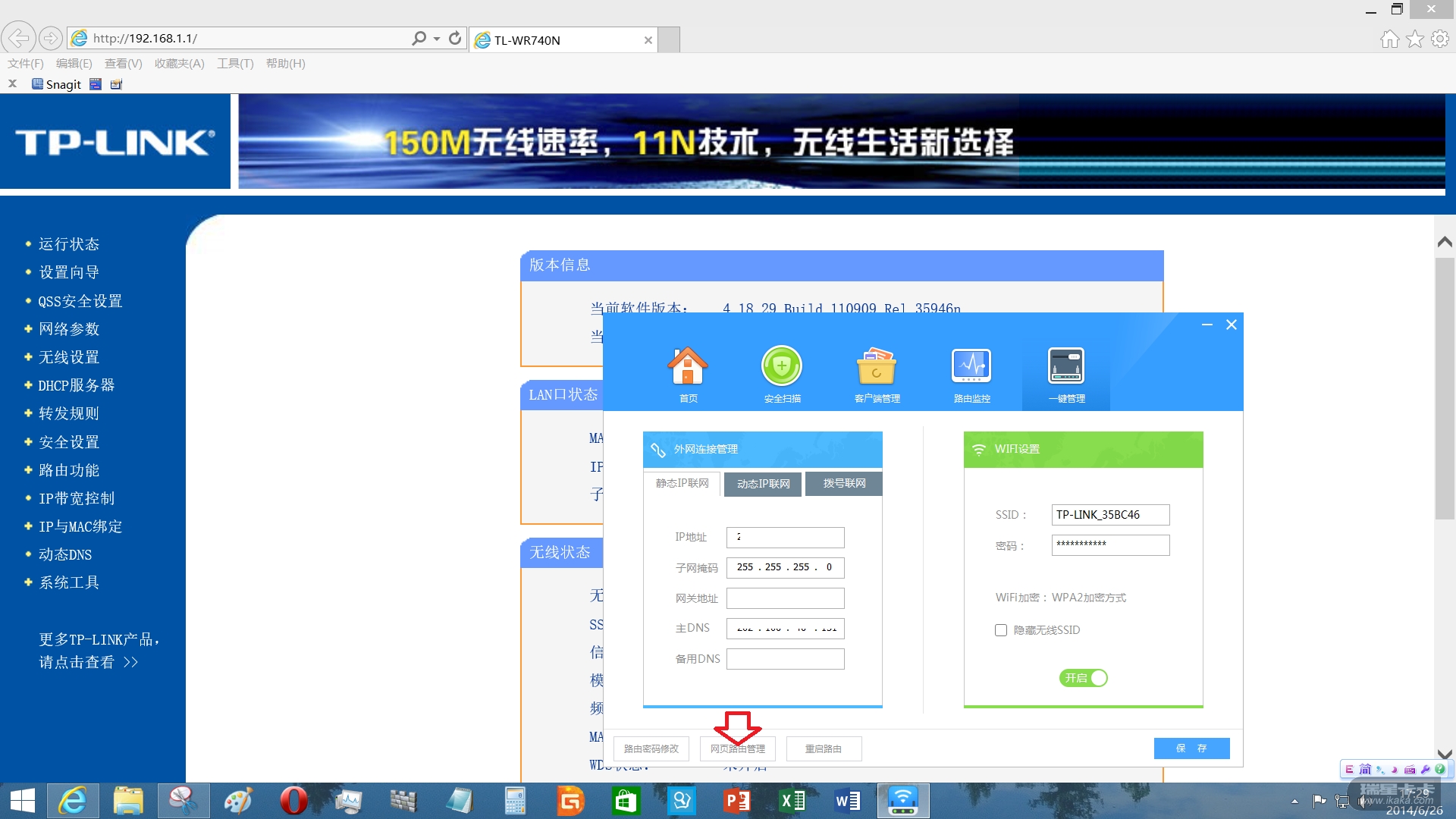Image resolution: width=1456 pixels, height=819 pixels.
Task: Click the 重启路由 restart button
Action: coord(824,749)
